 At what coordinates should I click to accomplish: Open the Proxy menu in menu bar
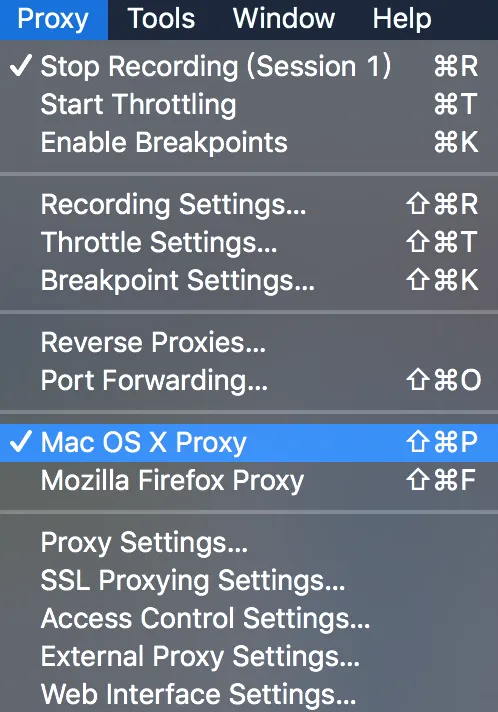54,20
